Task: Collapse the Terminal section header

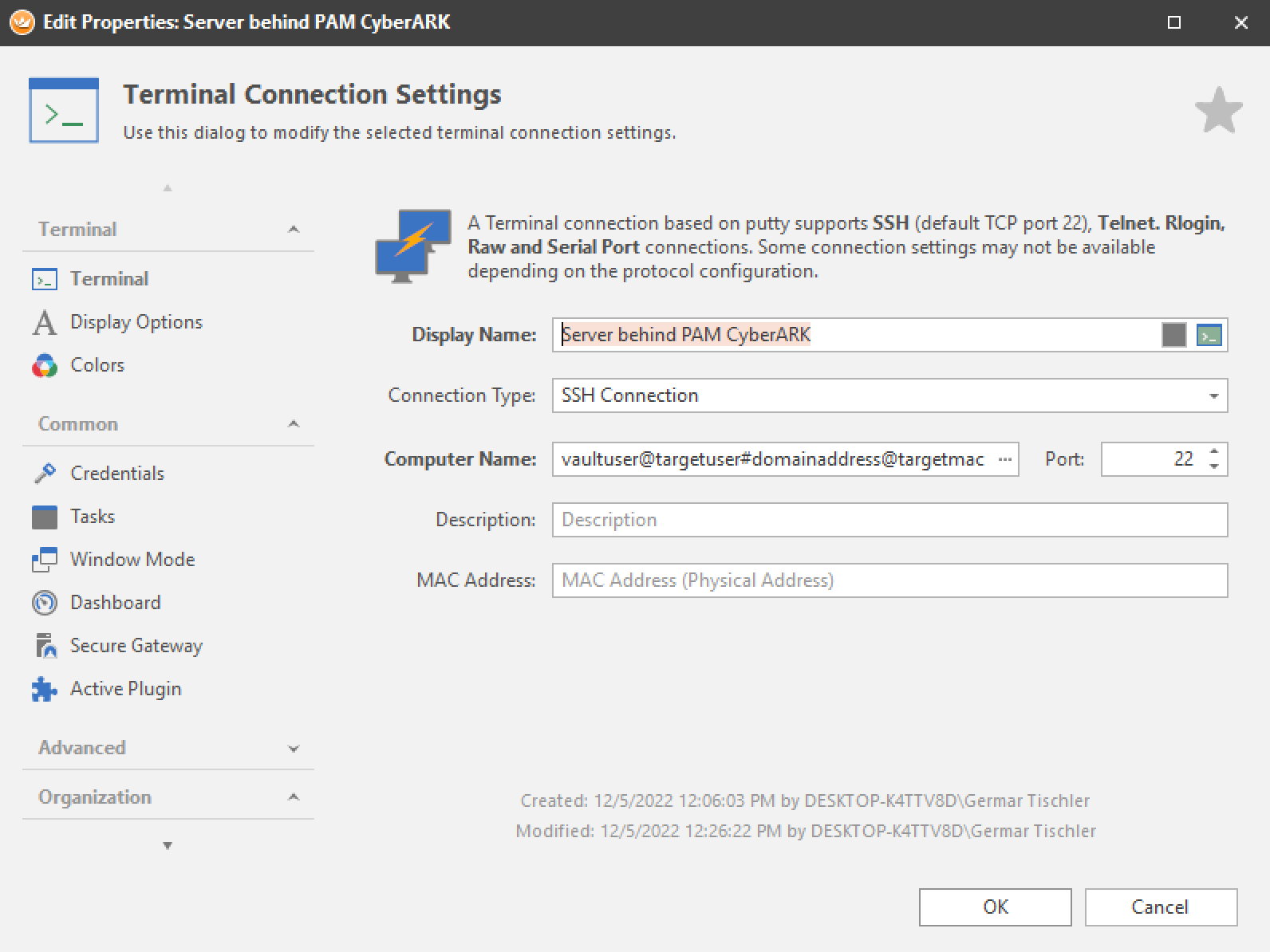Action: 294,230
